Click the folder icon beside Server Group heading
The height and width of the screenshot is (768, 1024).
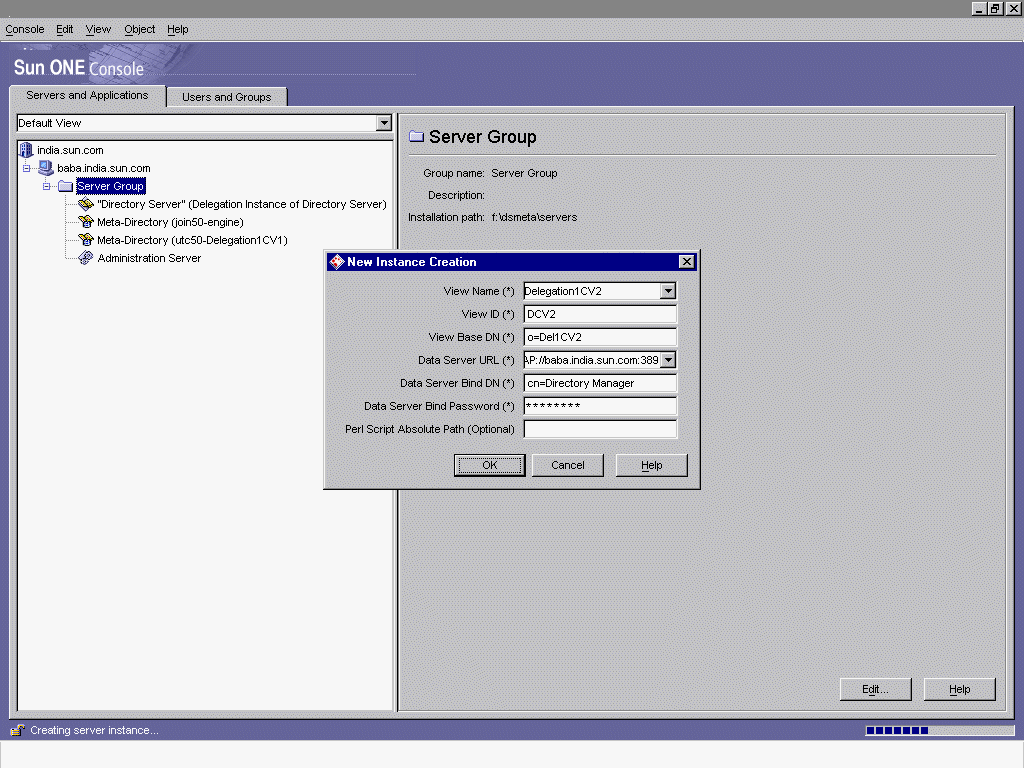click(416, 136)
